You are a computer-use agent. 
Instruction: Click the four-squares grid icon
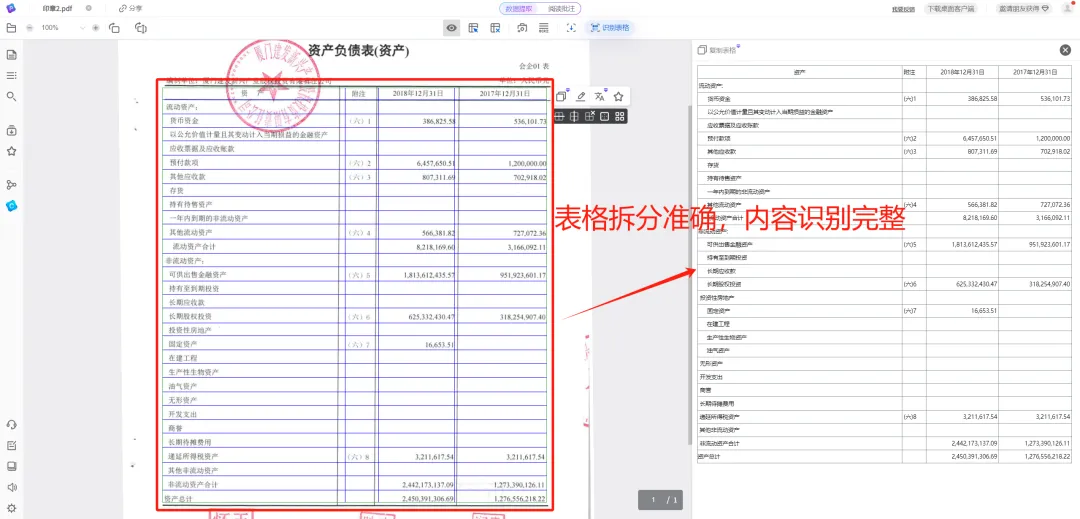[620, 116]
